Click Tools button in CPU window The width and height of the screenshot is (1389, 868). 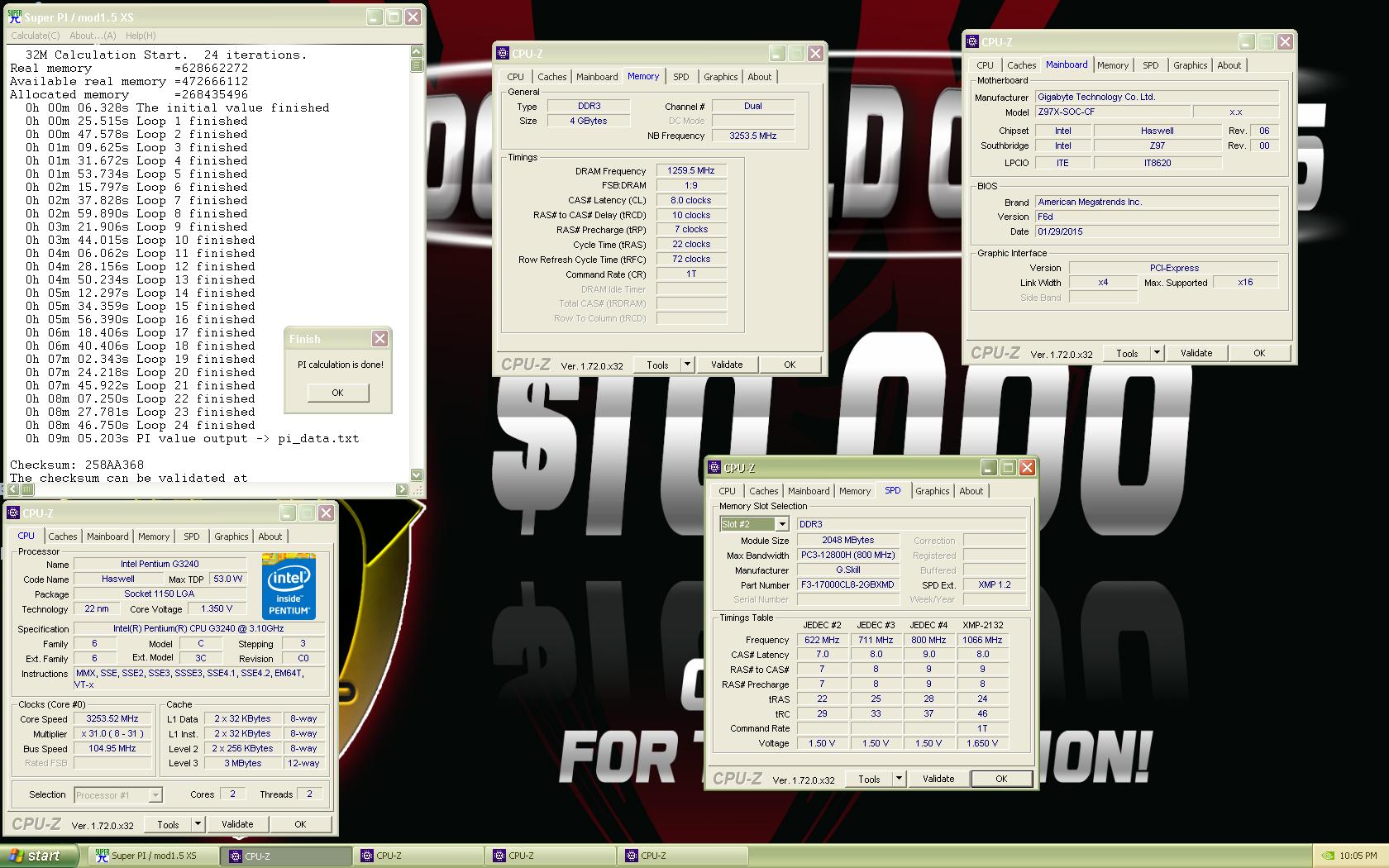click(168, 824)
